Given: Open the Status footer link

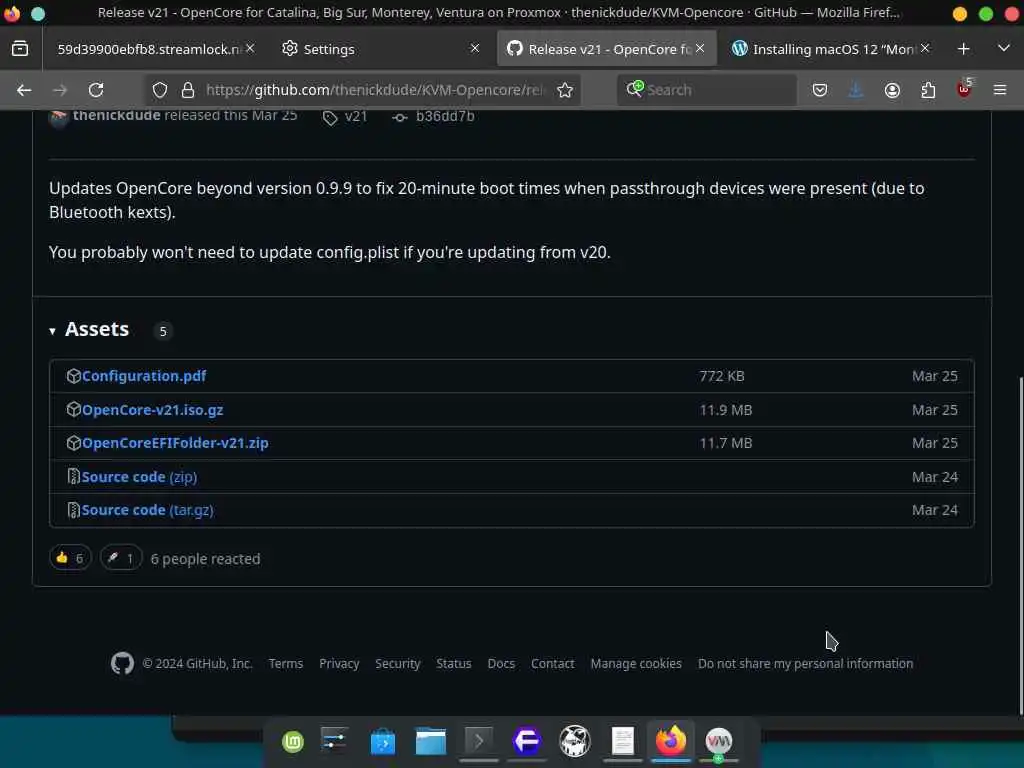Looking at the screenshot, I should coord(454,664).
